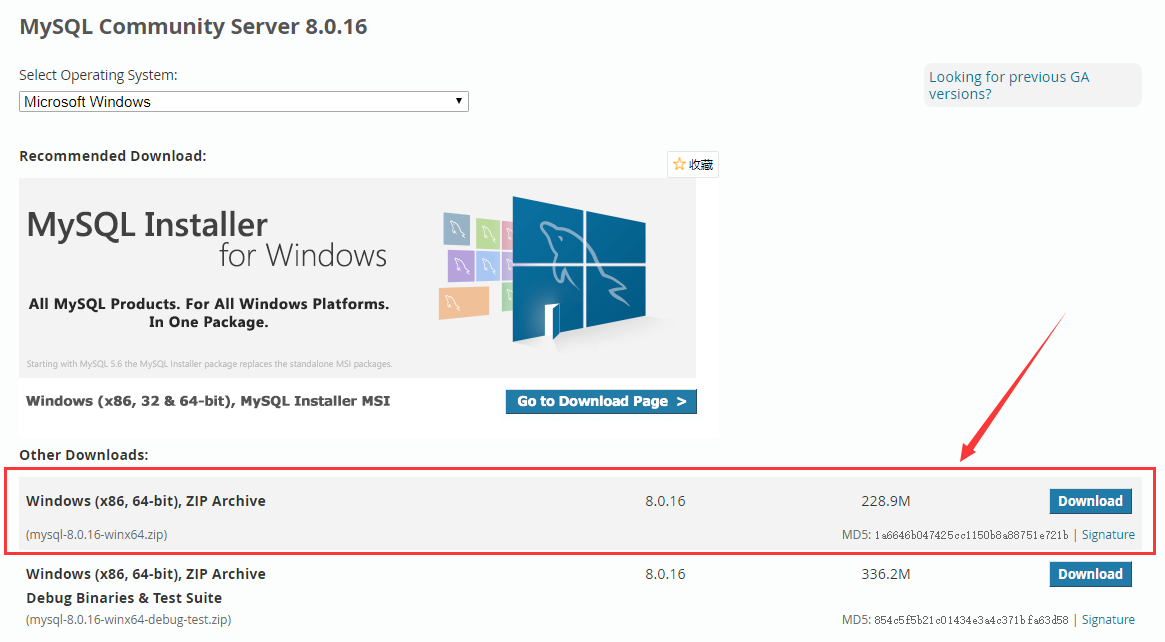The image size is (1165, 642).
Task: Open Looking for previous GA versions link
Action: tap(1009, 85)
